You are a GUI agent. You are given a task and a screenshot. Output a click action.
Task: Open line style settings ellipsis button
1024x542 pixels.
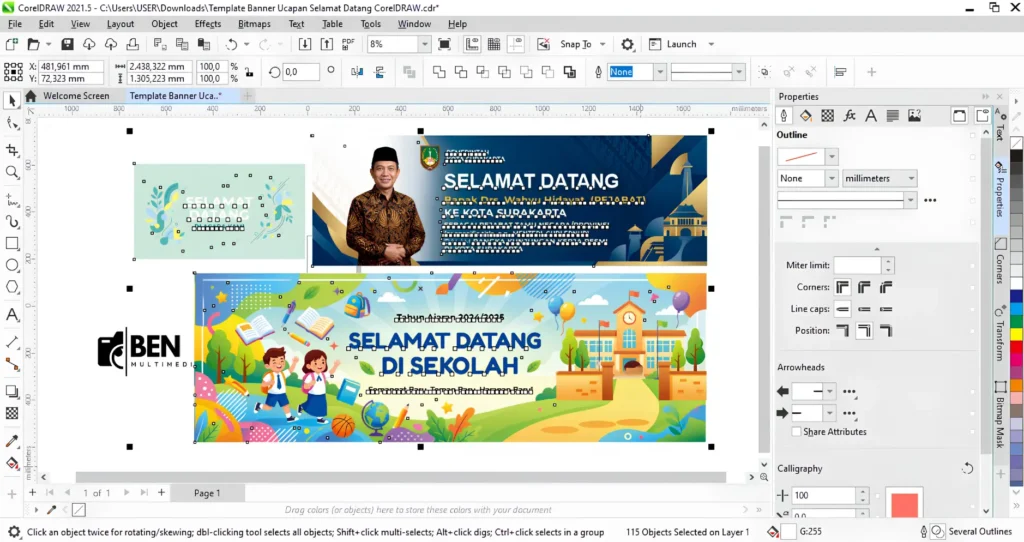point(931,200)
